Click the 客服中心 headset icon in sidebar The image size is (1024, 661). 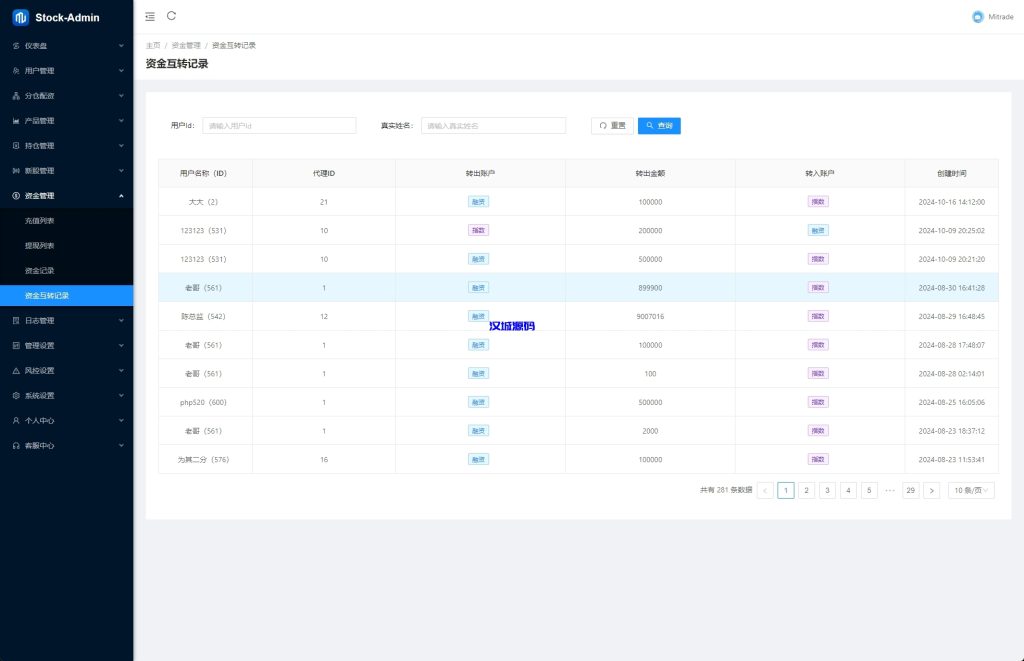coord(16,446)
